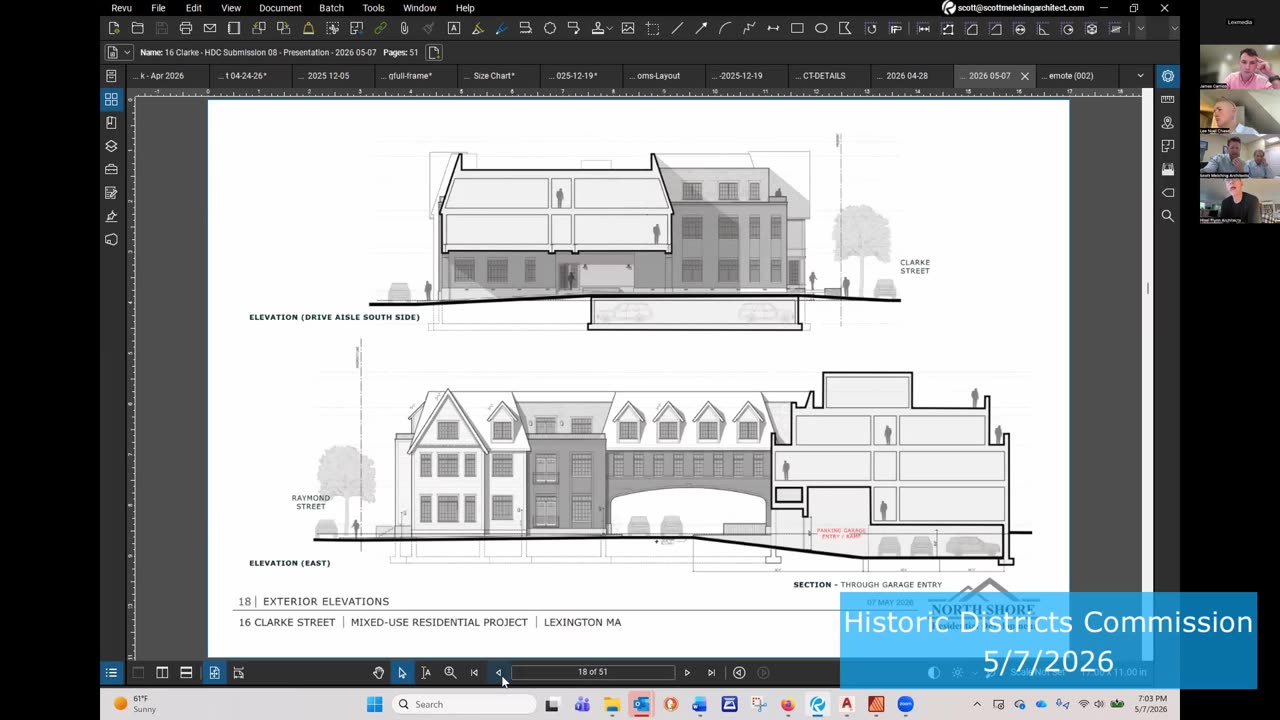The height and width of the screenshot is (720, 1280).
Task: Click the page number field 18 of 51
Action: coord(592,673)
